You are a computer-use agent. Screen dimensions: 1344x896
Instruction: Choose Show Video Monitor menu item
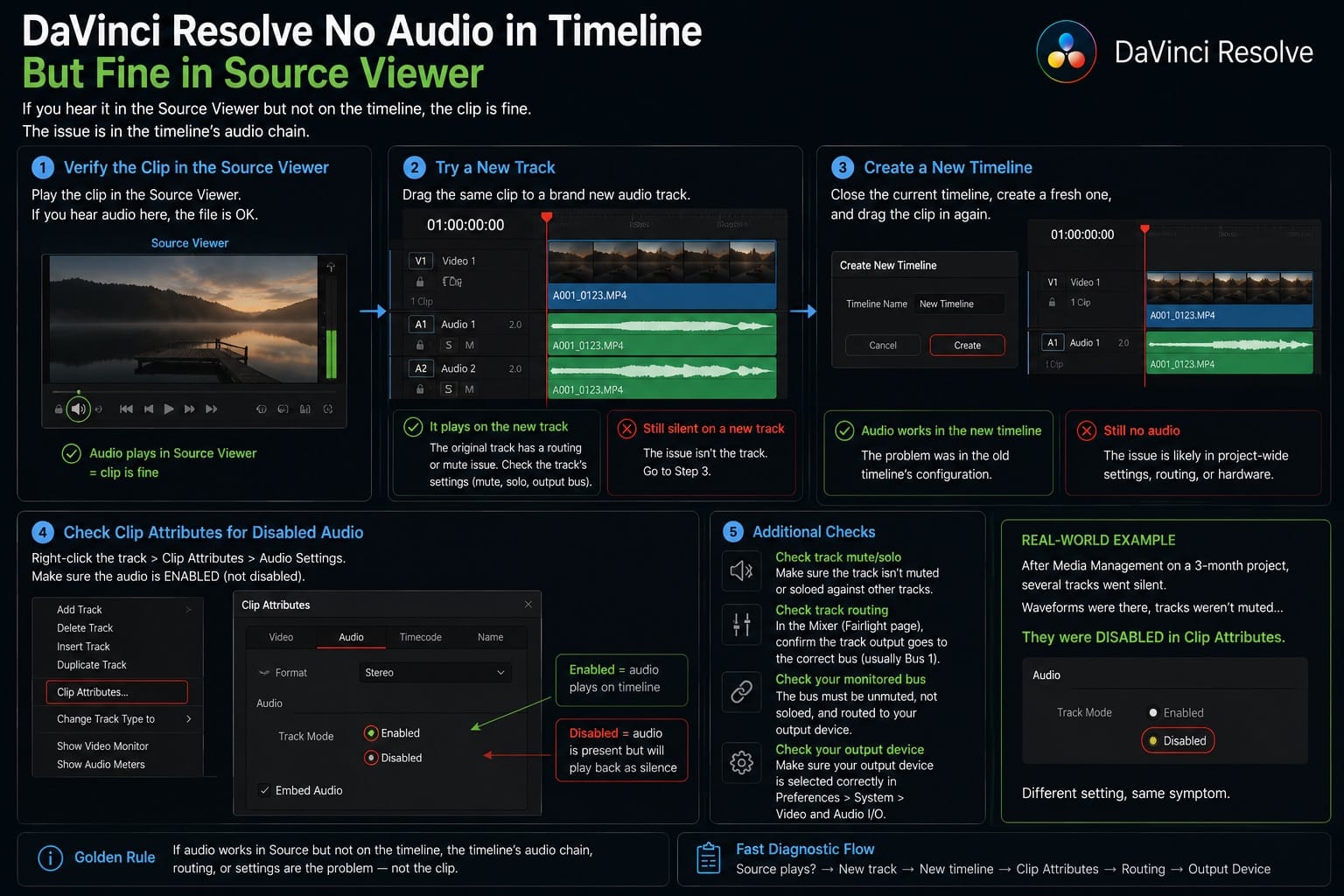click(102, 746)
